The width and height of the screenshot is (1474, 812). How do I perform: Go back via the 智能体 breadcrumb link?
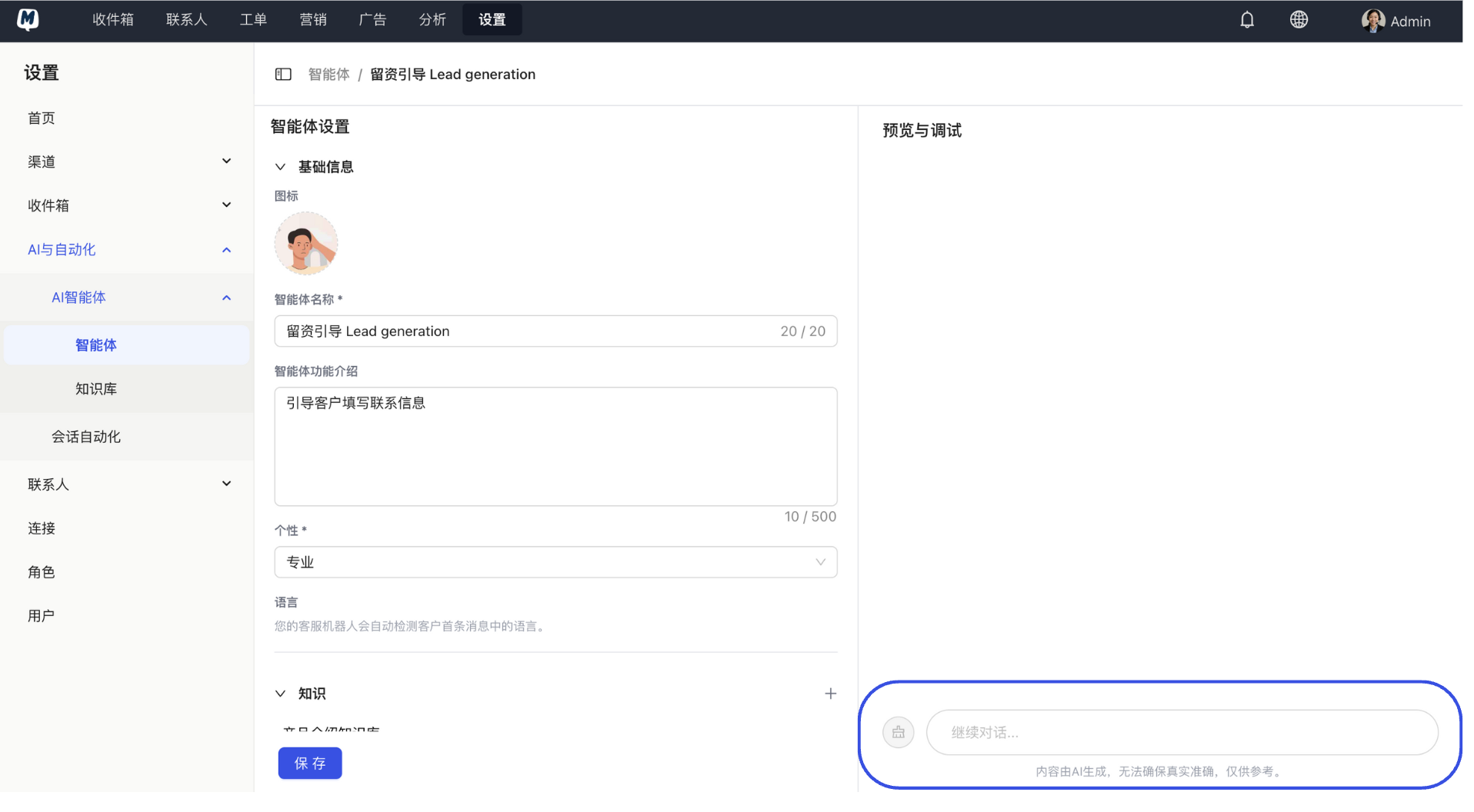(x=328, y=74)
